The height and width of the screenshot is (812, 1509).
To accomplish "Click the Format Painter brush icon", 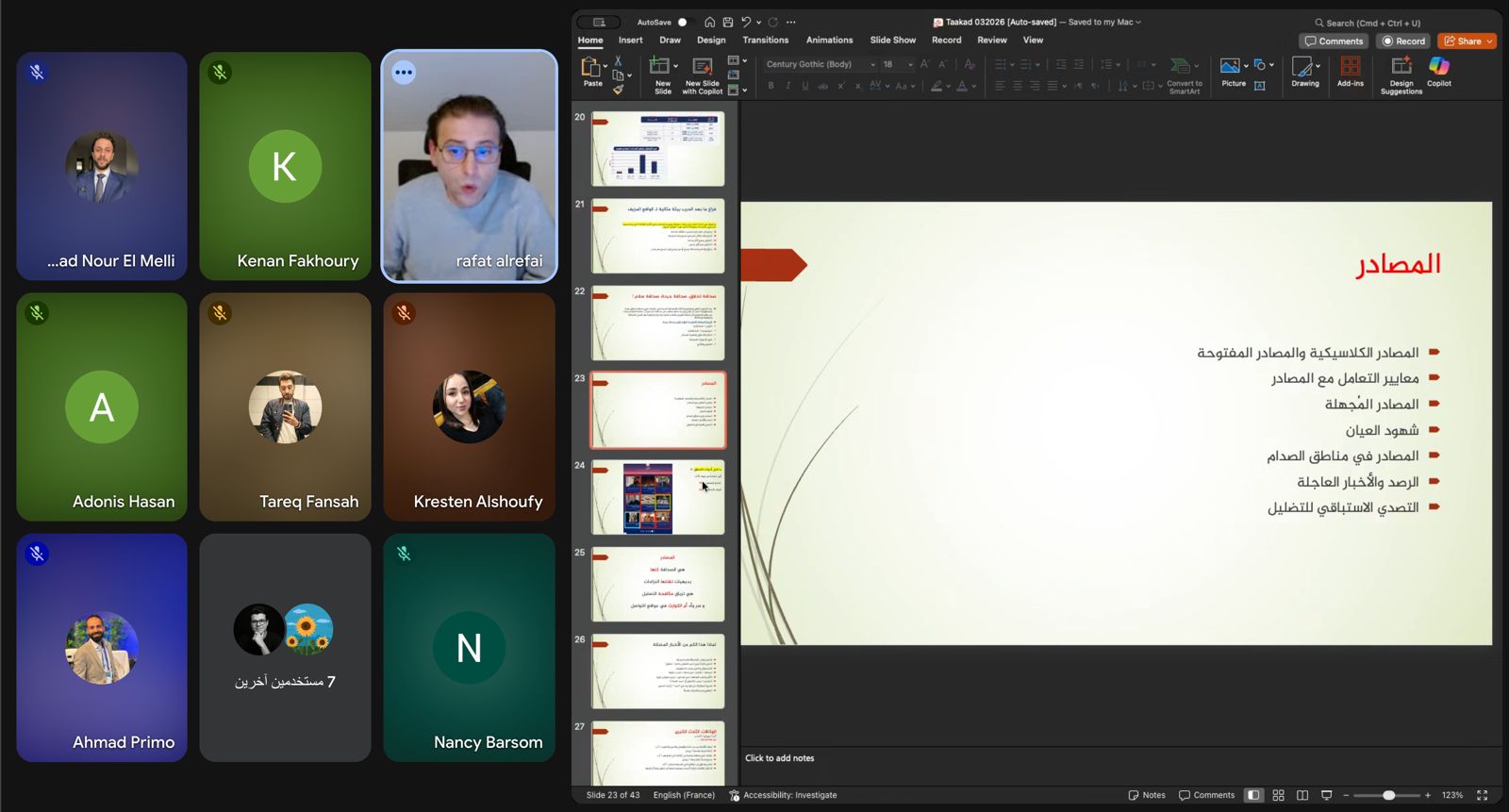I will click(x=619, y=90).
